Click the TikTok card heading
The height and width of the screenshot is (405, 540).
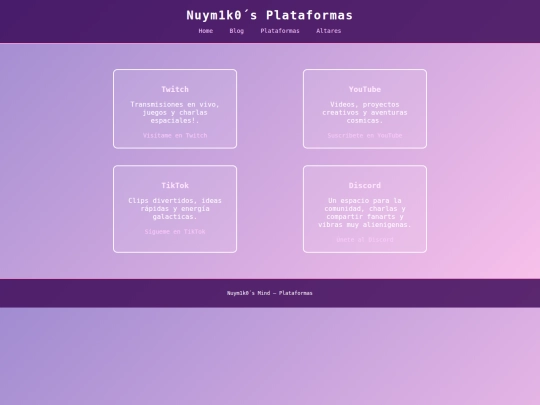(x=175, y=185)
